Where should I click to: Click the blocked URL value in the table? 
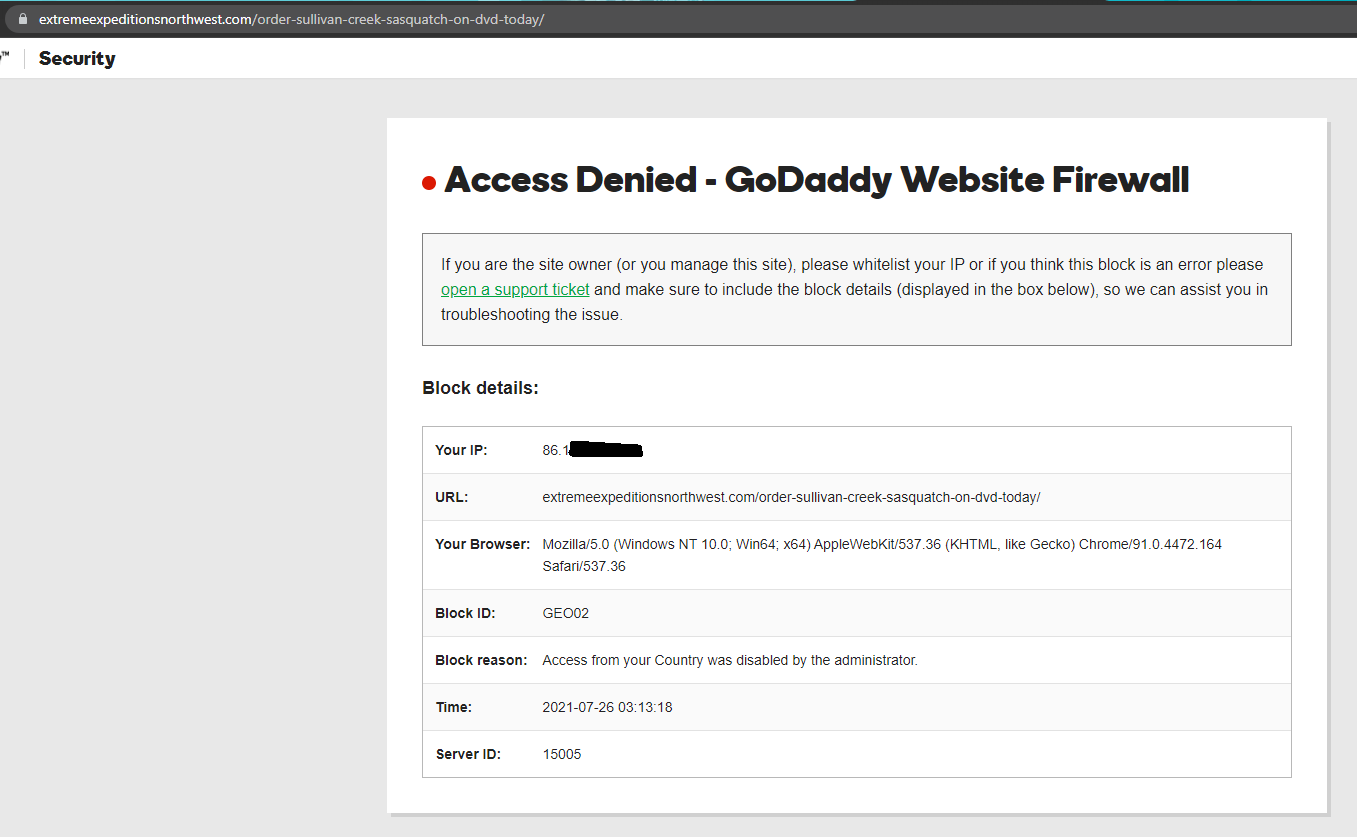[x=791, y=497]
